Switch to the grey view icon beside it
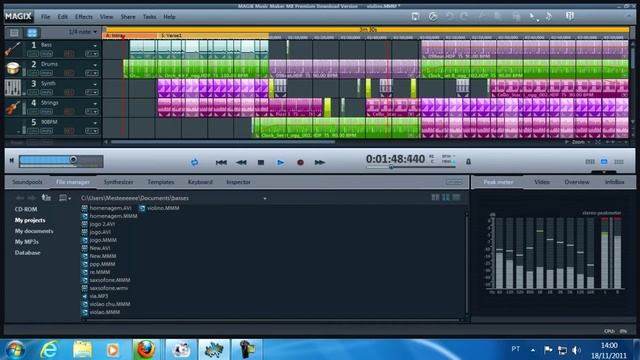The height and width of the screenshot is (360, 640). tap(14, 32)
